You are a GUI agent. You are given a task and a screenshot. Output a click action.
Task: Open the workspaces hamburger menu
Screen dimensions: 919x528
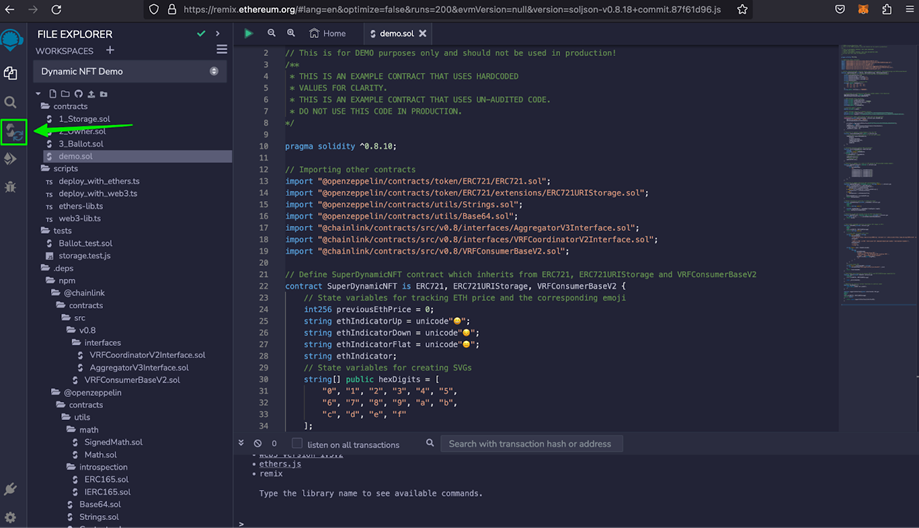click(222, 50)
